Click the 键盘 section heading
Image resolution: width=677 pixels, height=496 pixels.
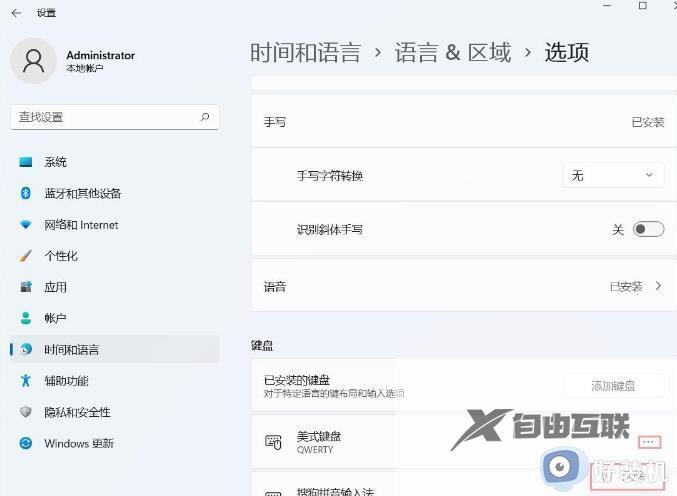[x=262, y=345]
